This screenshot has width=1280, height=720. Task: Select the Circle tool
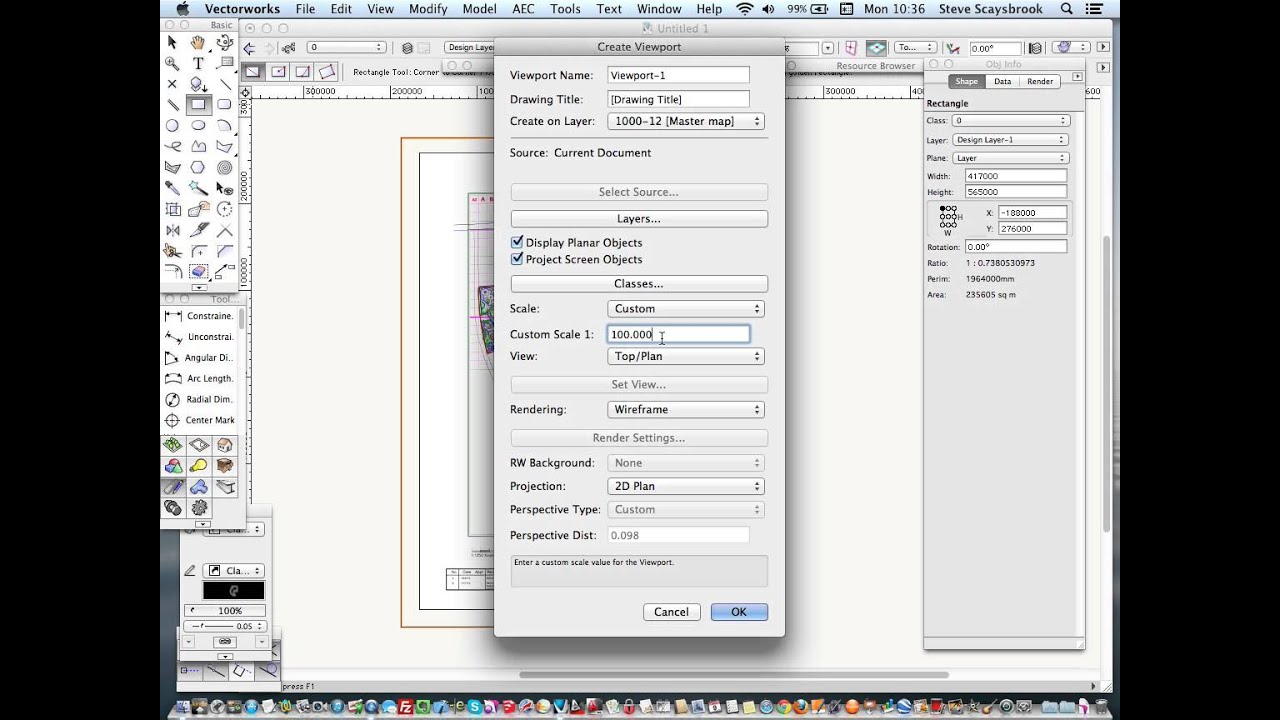coord(172,125)
